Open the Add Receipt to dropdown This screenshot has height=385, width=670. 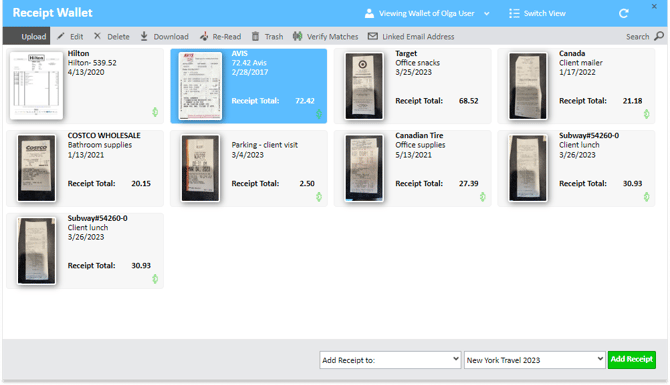click(x=390, y=360)
